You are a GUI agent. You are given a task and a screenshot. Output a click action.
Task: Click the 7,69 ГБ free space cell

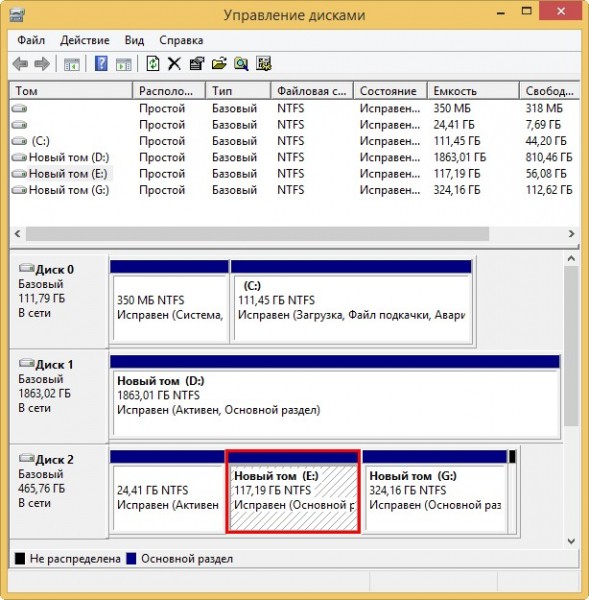pos(543,125)
